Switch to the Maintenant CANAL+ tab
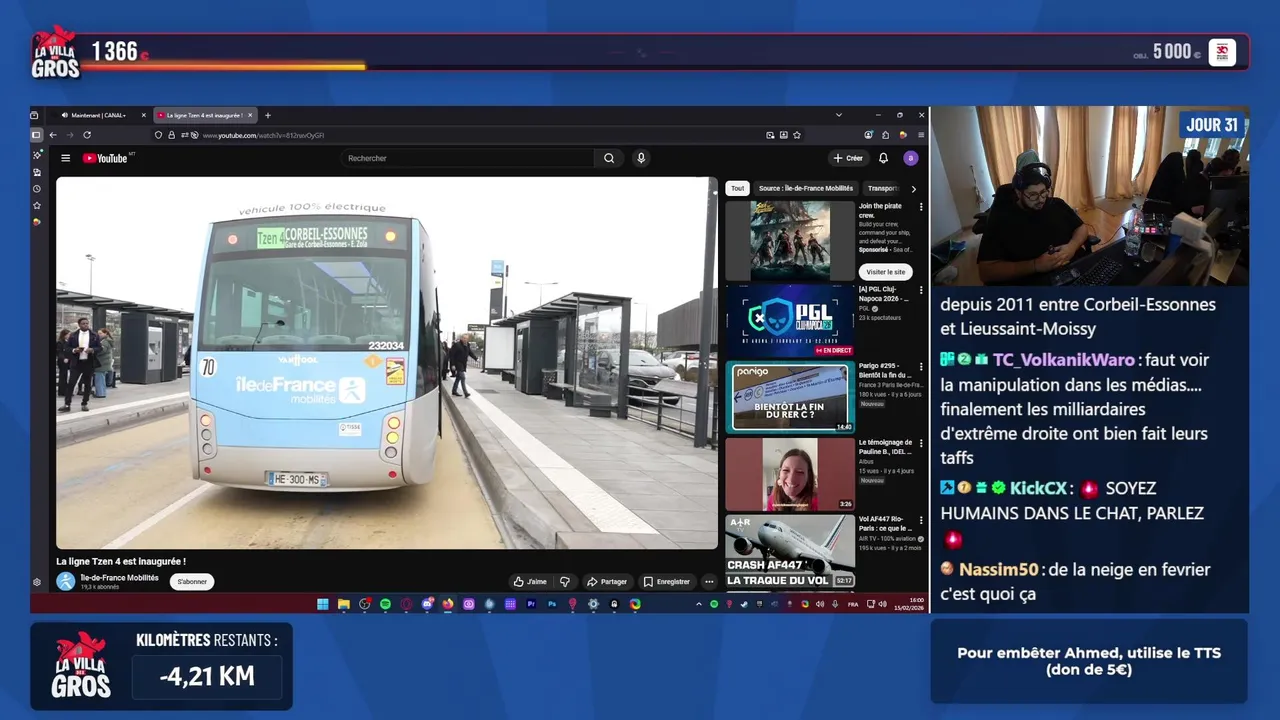The height and width of the screenshot is (720, 1280). click(99, 115)
